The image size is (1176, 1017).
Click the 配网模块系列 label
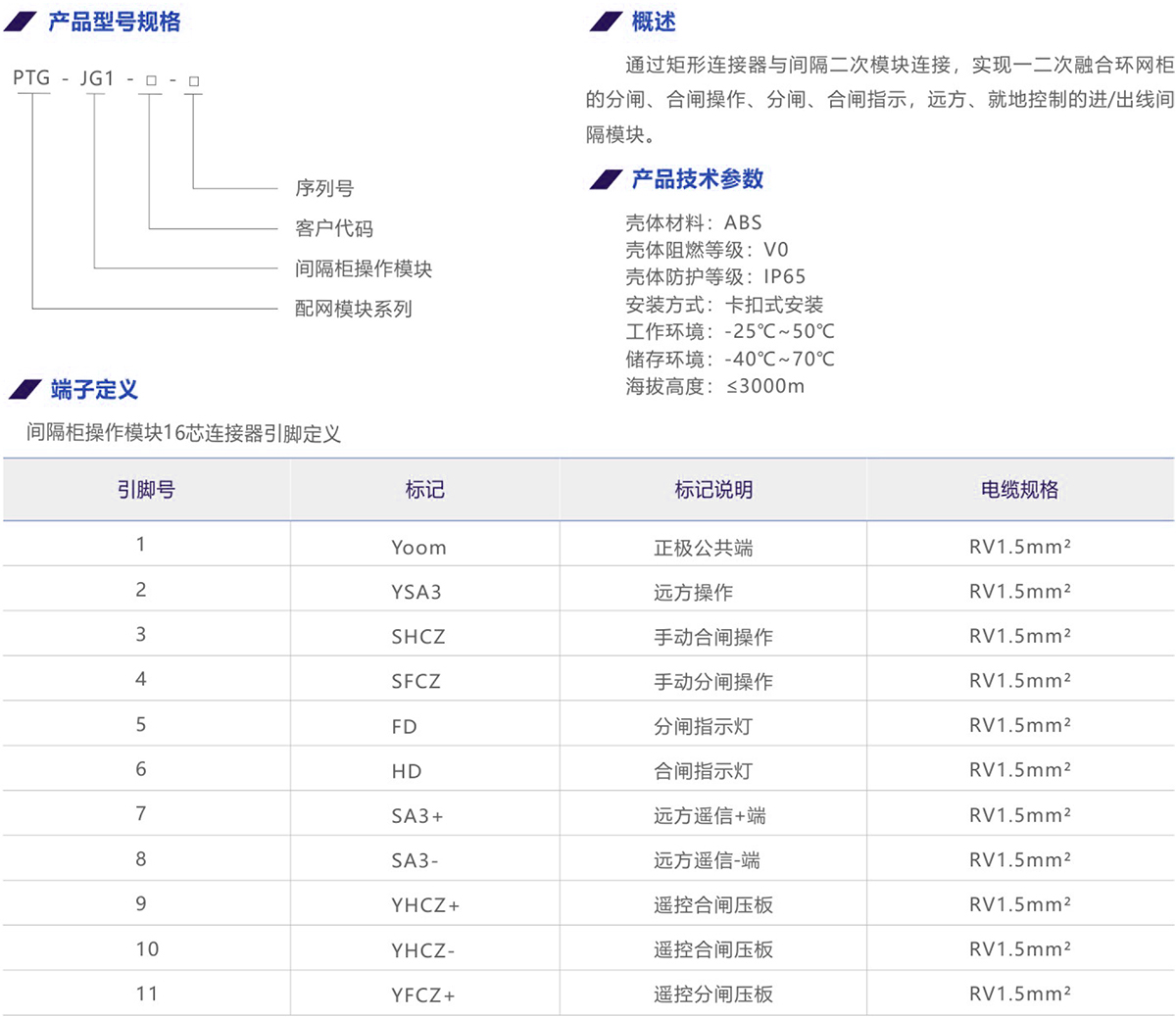click(x=354, y=309)
